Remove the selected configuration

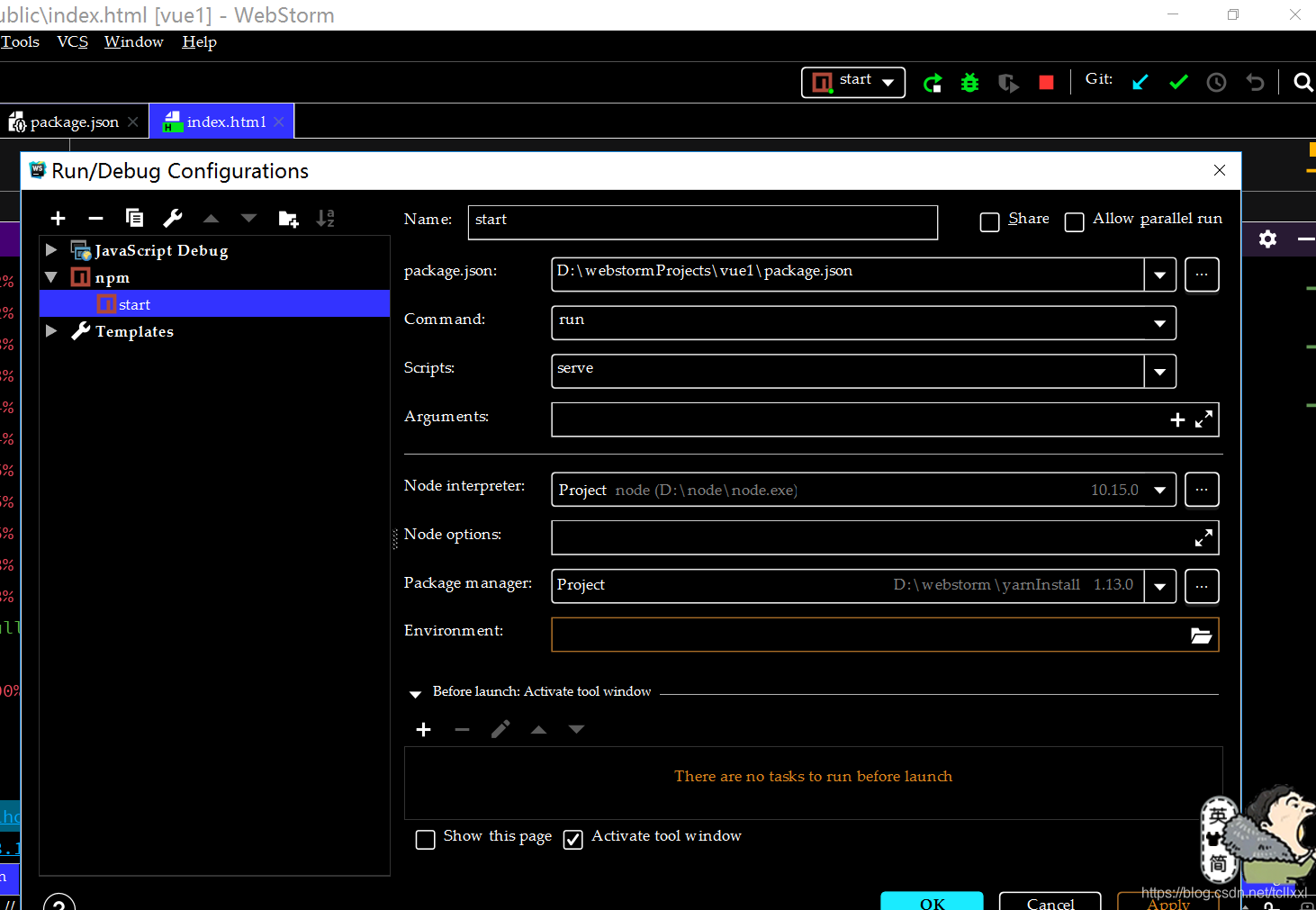click(96, 219)
